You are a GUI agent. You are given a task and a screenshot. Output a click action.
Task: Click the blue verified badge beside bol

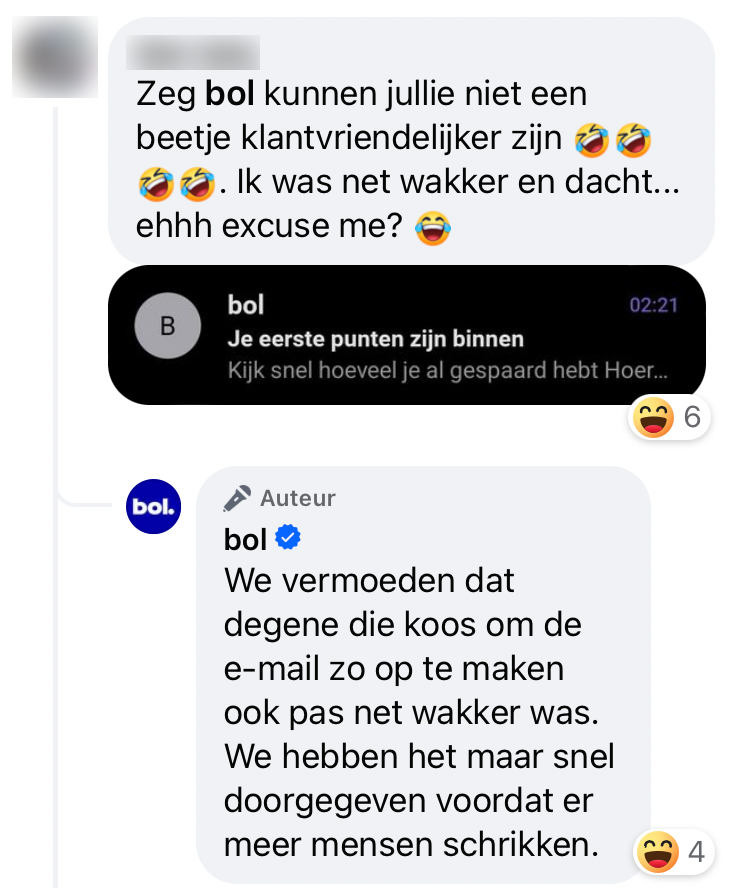(x=288, y=538)
